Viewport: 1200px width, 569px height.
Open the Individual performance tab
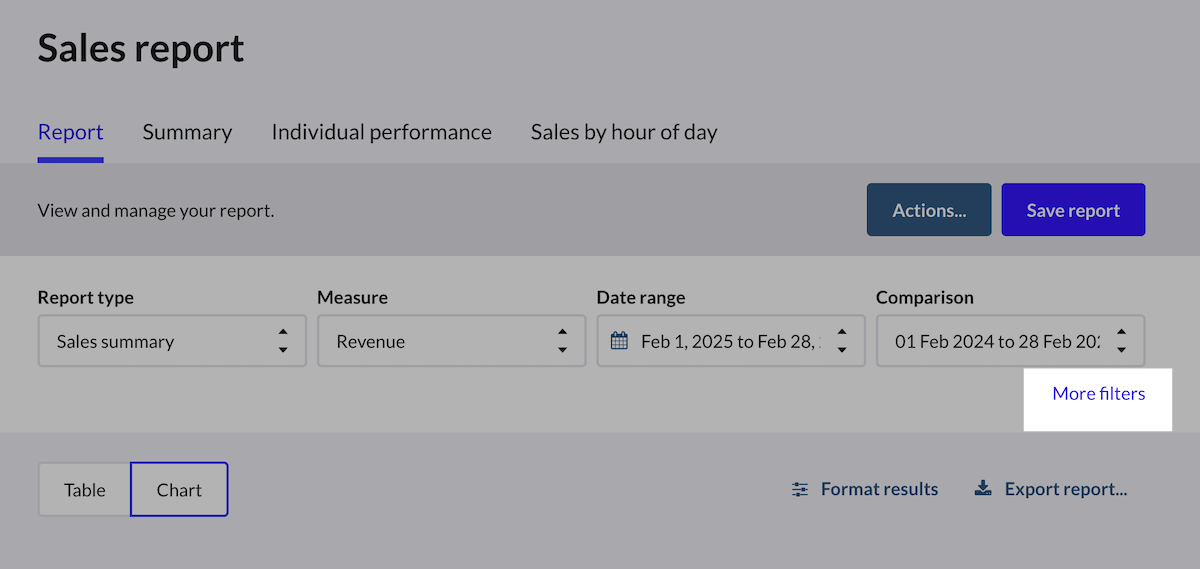click(x=381, y=132)
